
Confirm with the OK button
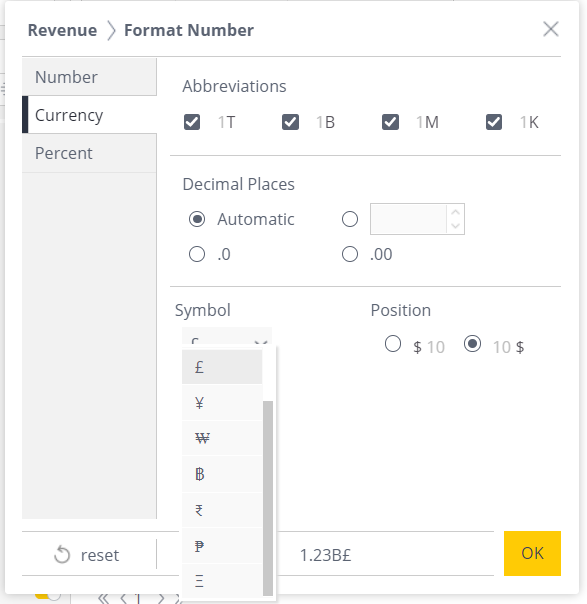click(532, 553)
